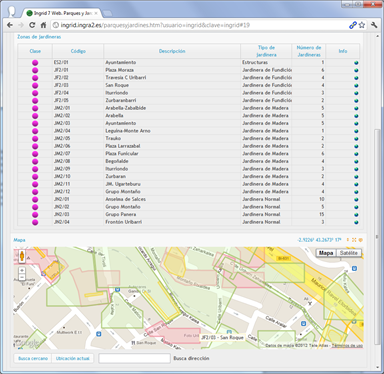
Task: Sort the table by Clase column
Action: [x=35, y=51]
